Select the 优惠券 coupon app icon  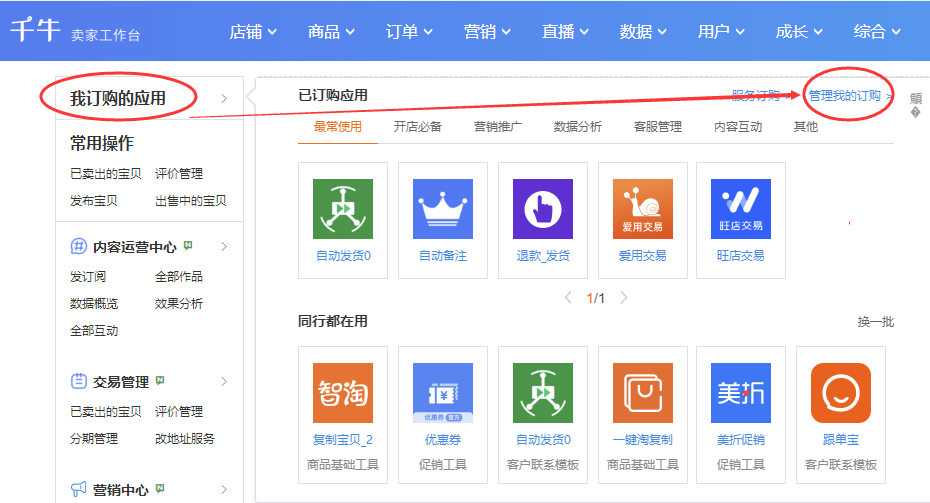tap(442, 393)
